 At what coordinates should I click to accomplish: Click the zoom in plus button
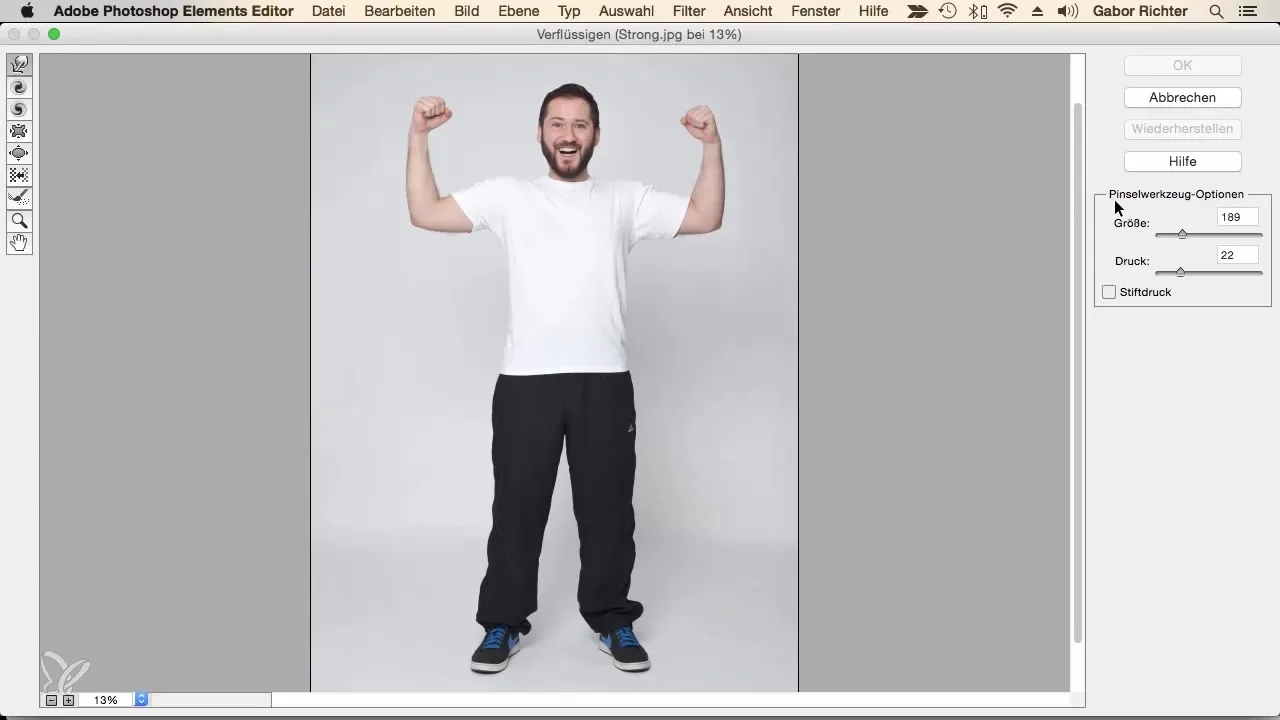[x=68, y=700]
